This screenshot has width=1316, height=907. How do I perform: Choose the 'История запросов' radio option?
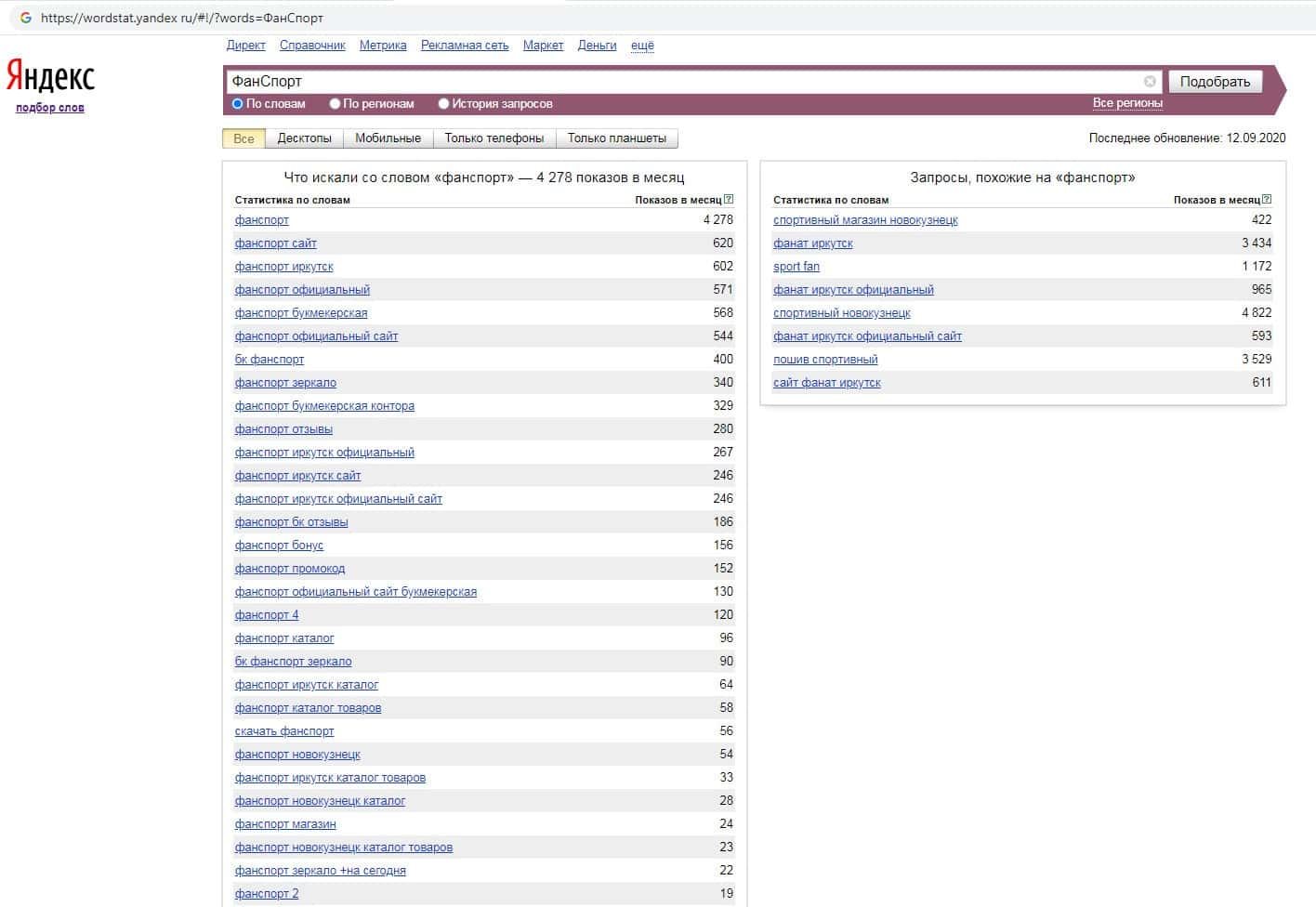coord(444,104)
